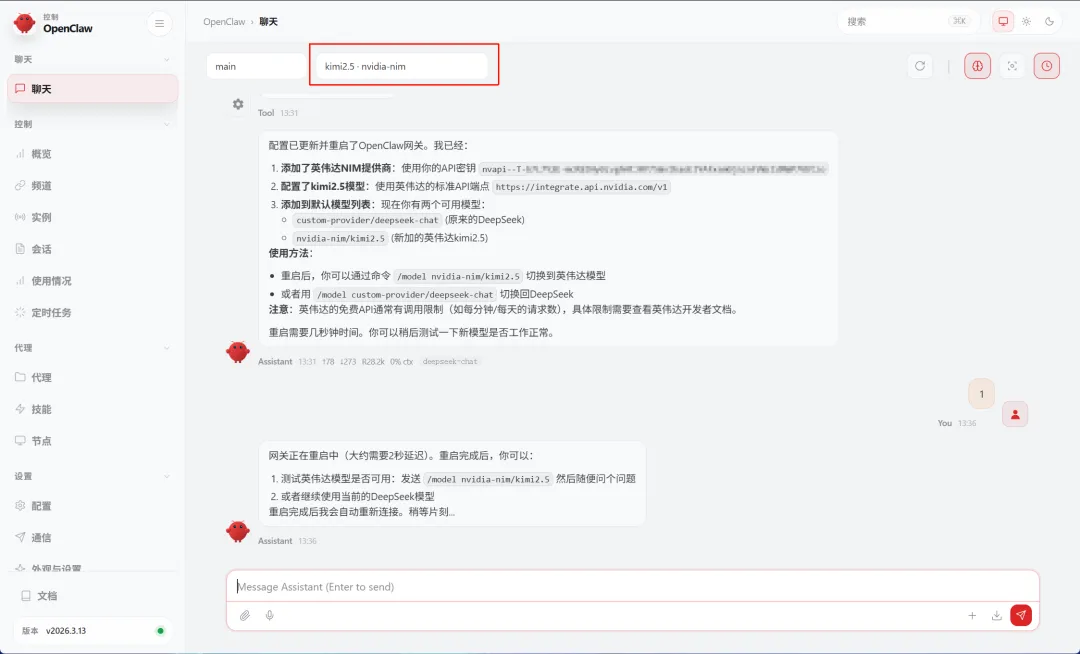This screenshot has width=1080, height=654.
Task: Collapse the 聊天 sidebar section chevron
Action: [167, 60]
